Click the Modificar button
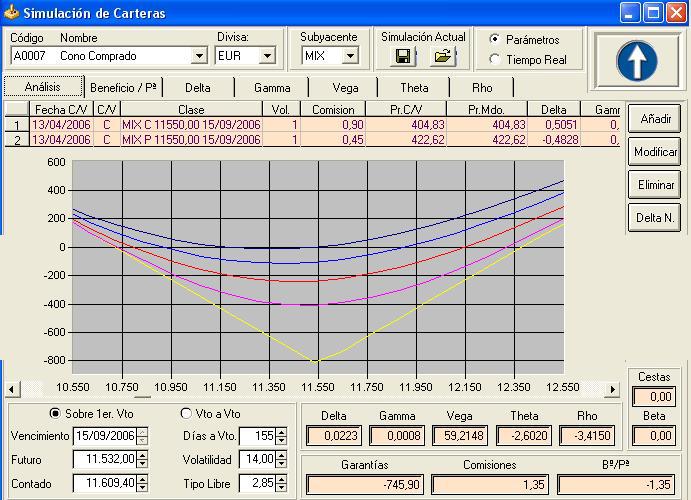691x500 pixels. (x=654, y=152)
